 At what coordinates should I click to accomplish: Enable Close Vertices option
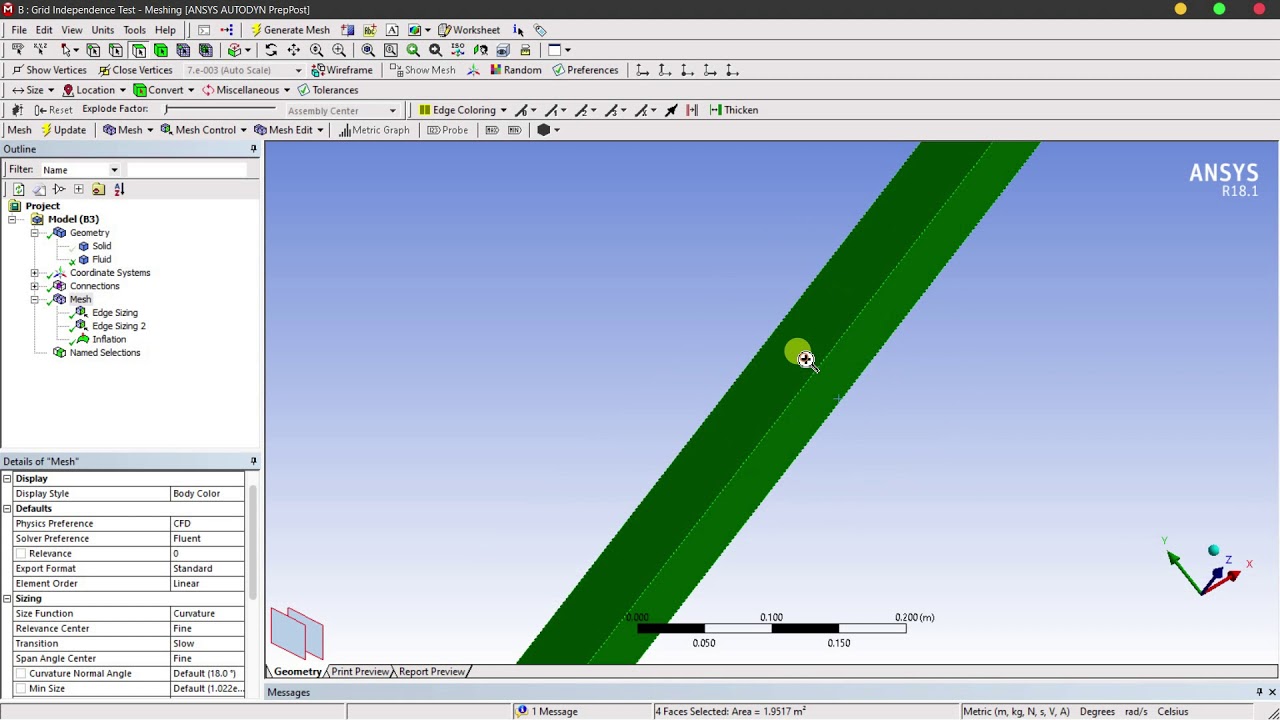point(135,70)
